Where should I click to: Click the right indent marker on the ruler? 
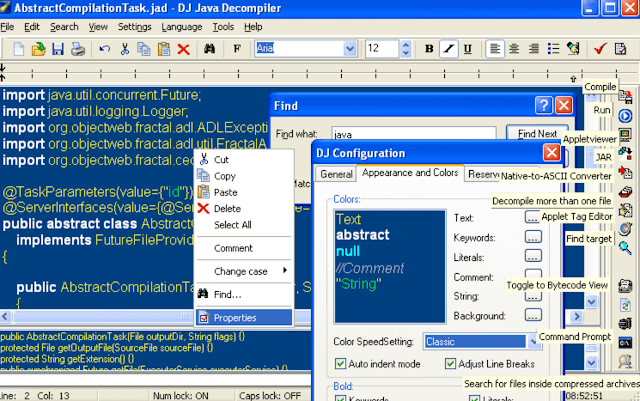[x=573, y=79]
